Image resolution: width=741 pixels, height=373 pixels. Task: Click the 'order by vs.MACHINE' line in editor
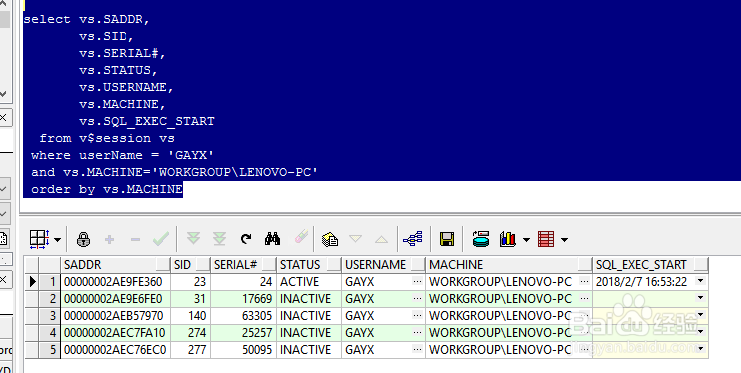click(107, 189)
